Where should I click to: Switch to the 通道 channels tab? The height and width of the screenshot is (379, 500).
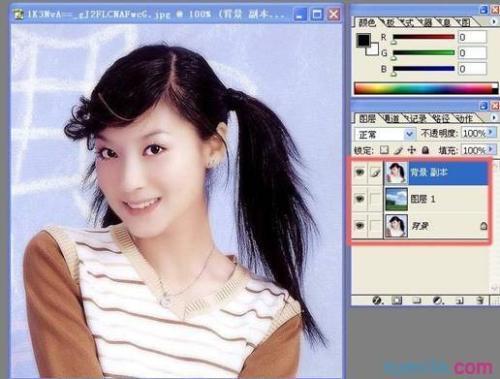coord(392,118)
